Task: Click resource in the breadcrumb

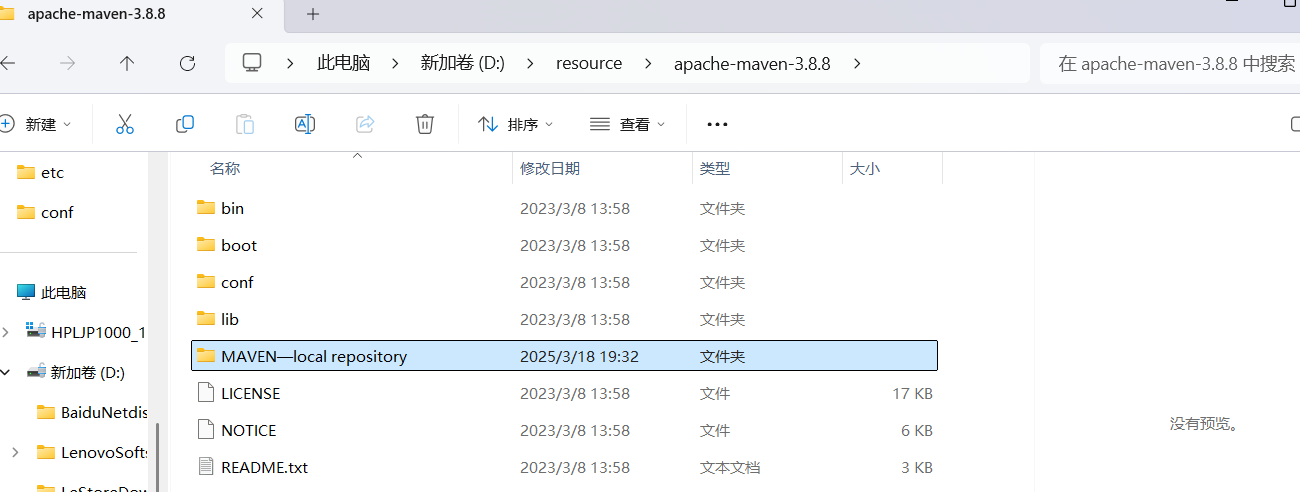Action: (x=589, y=63)
